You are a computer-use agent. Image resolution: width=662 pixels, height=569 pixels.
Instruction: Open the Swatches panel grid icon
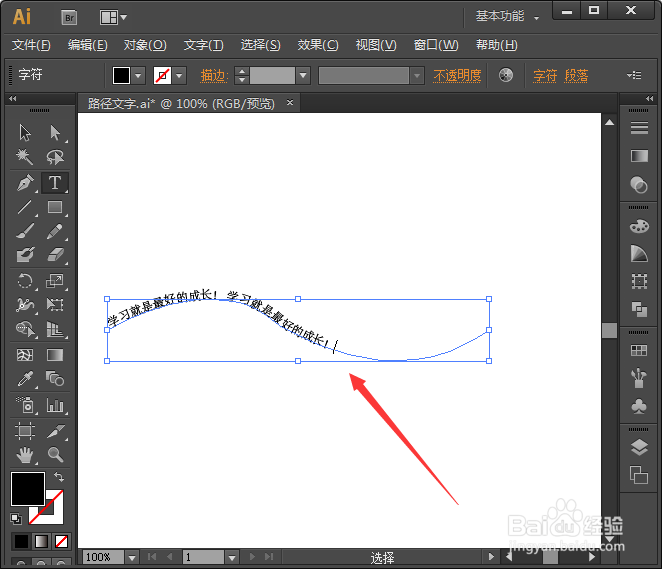point(639,350)
